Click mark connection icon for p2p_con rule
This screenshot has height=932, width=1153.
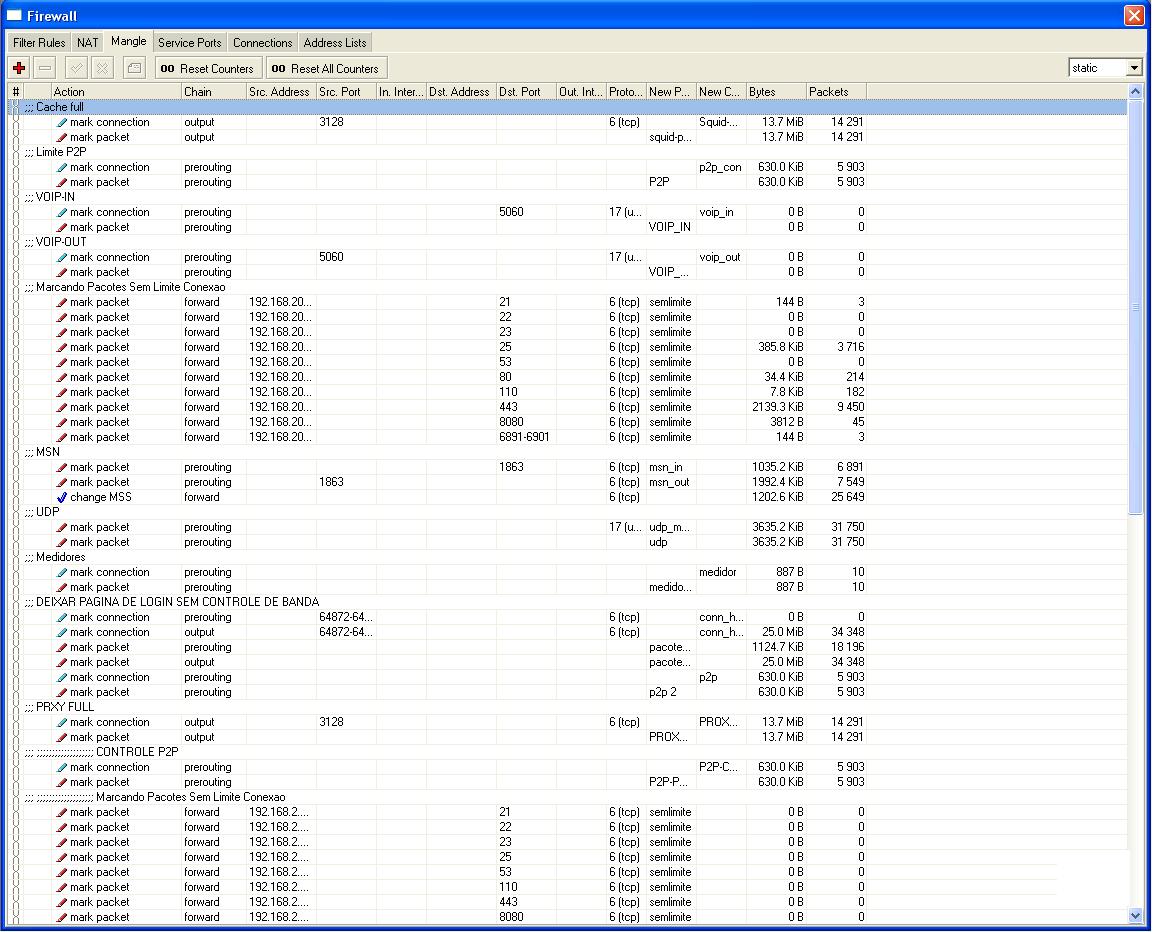62,167
